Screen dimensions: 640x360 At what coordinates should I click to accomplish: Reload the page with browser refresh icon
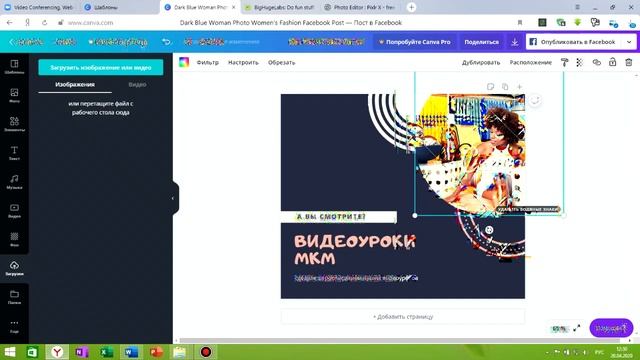pyautogui.click(x=44, y=23)
